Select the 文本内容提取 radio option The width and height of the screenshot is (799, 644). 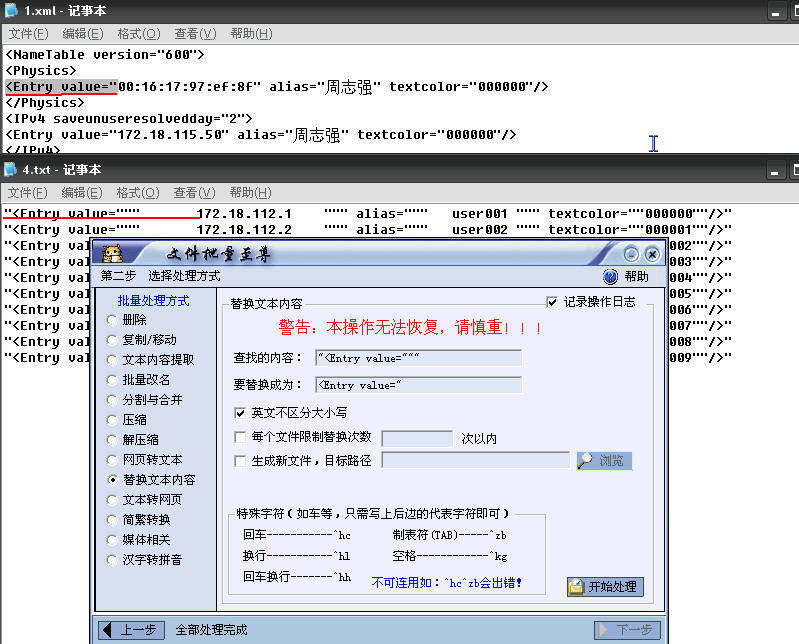click(112, 360)
